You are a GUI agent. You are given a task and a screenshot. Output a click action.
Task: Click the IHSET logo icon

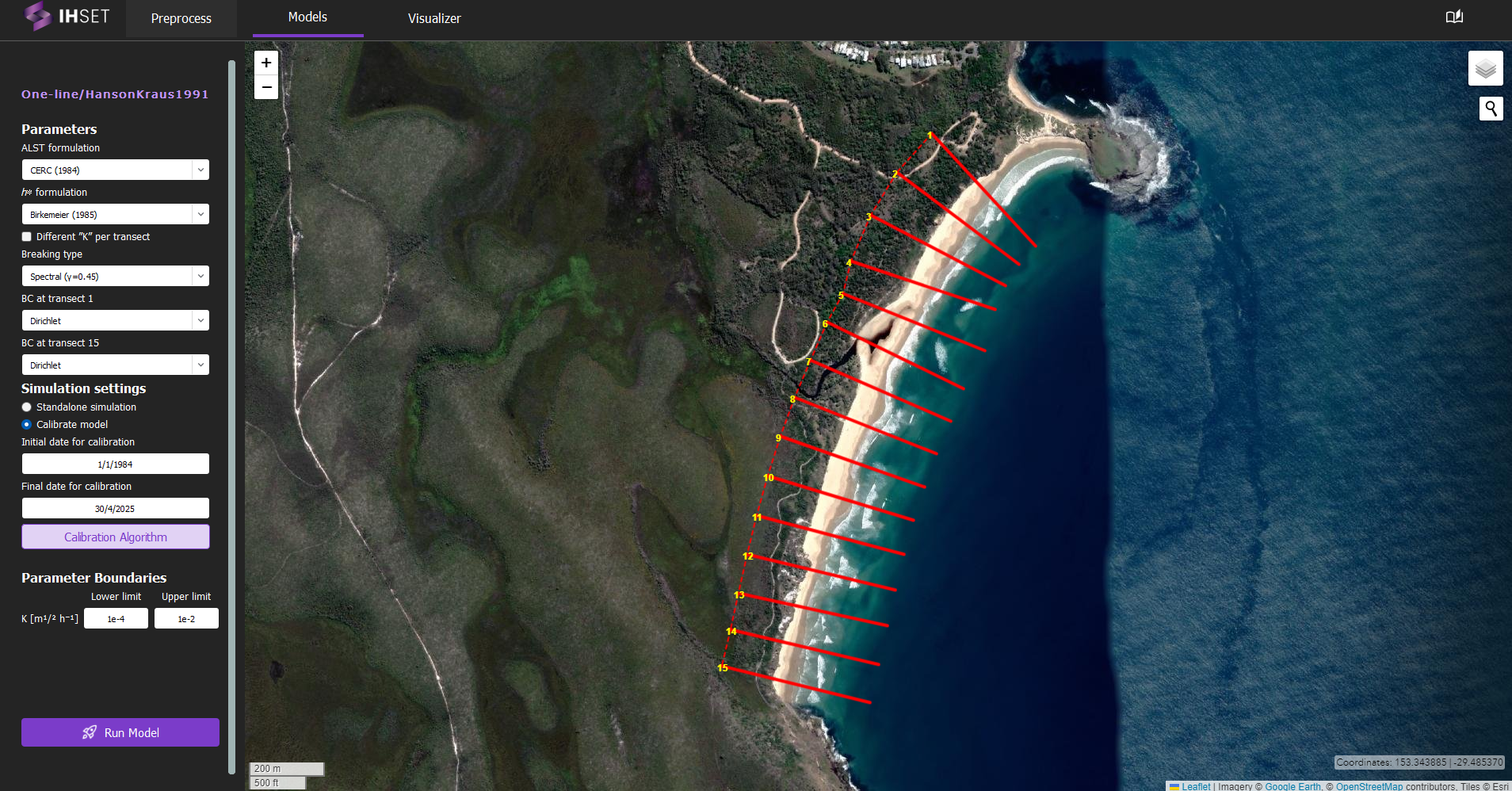[x=37, y=16]
